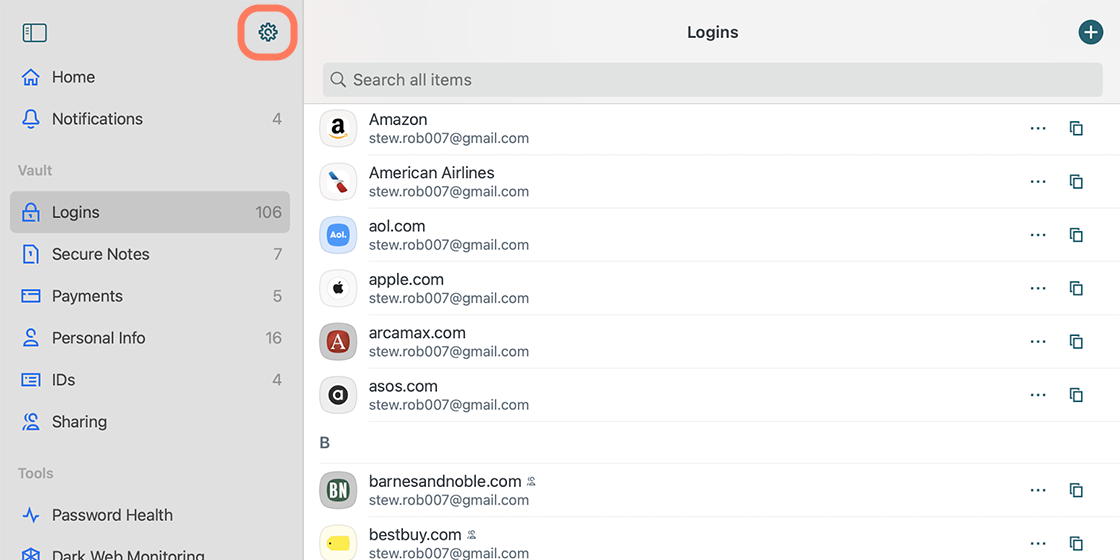This screenshot has width=1120, height=560.
Task: Open Payments in sidebar
Action: click(x=150, y=296)
